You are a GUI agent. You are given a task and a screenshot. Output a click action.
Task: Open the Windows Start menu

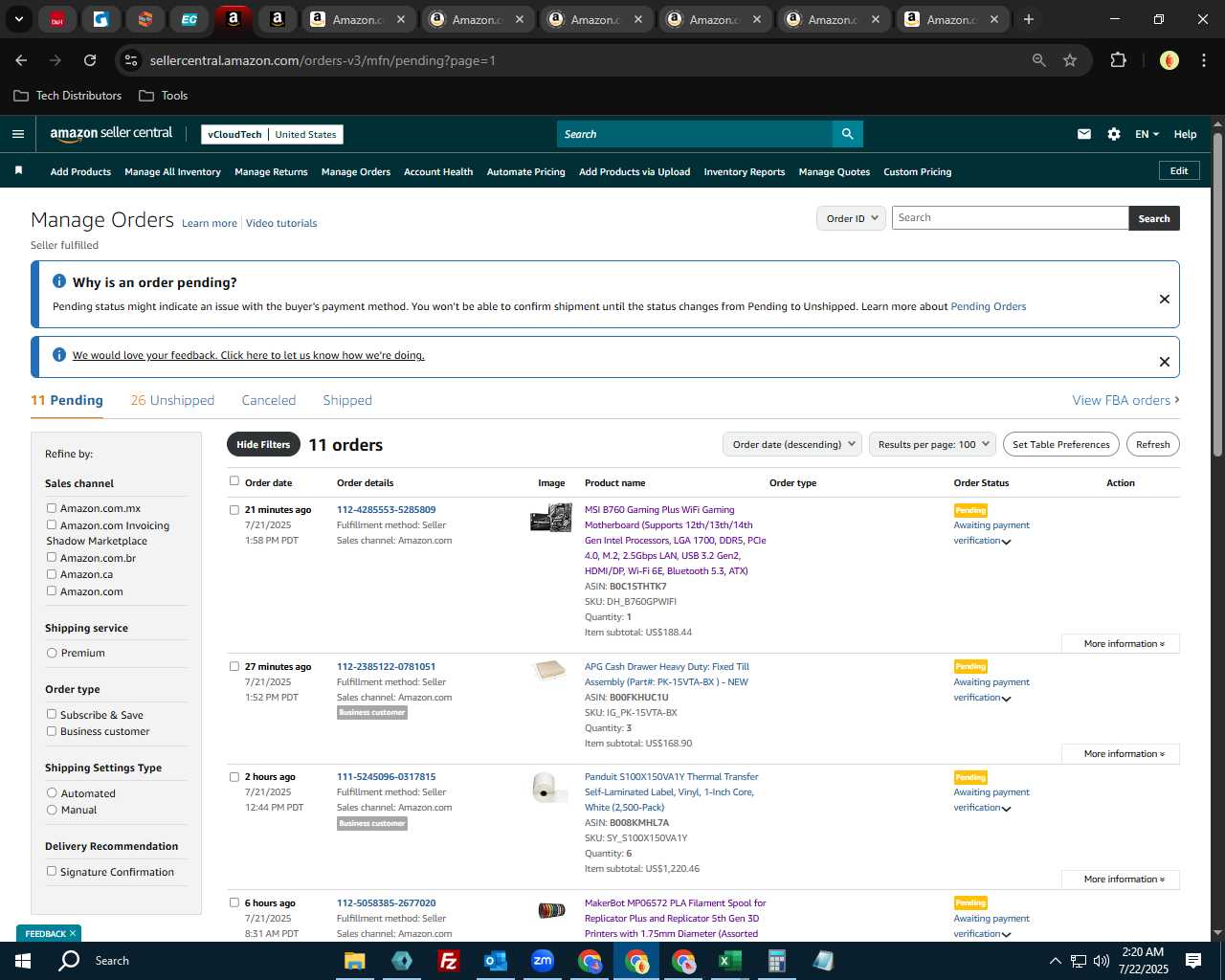(x=23, y=960)
